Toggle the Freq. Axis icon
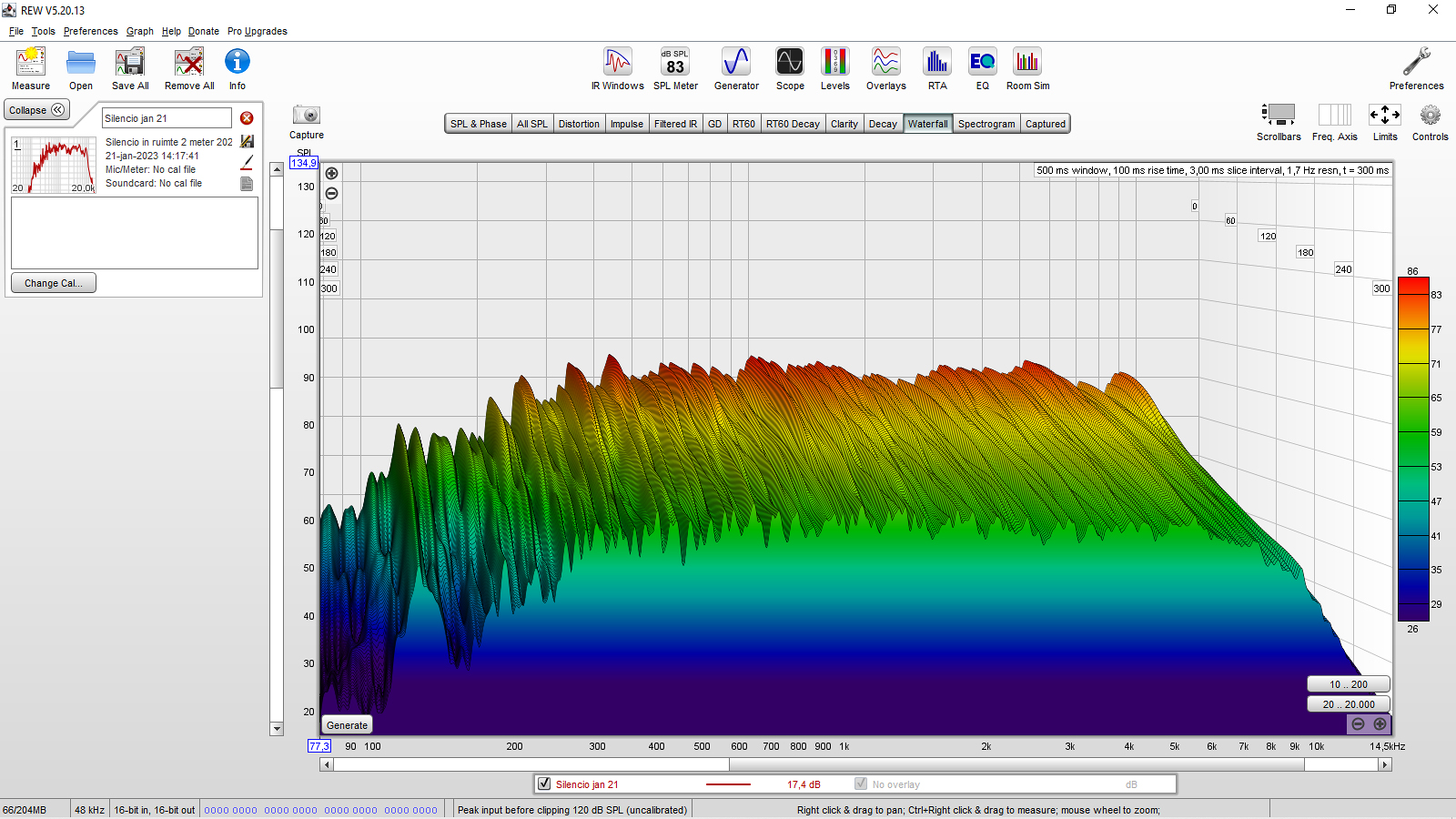Screen dimensions: 1456x819 click(x=1335, y=115)
